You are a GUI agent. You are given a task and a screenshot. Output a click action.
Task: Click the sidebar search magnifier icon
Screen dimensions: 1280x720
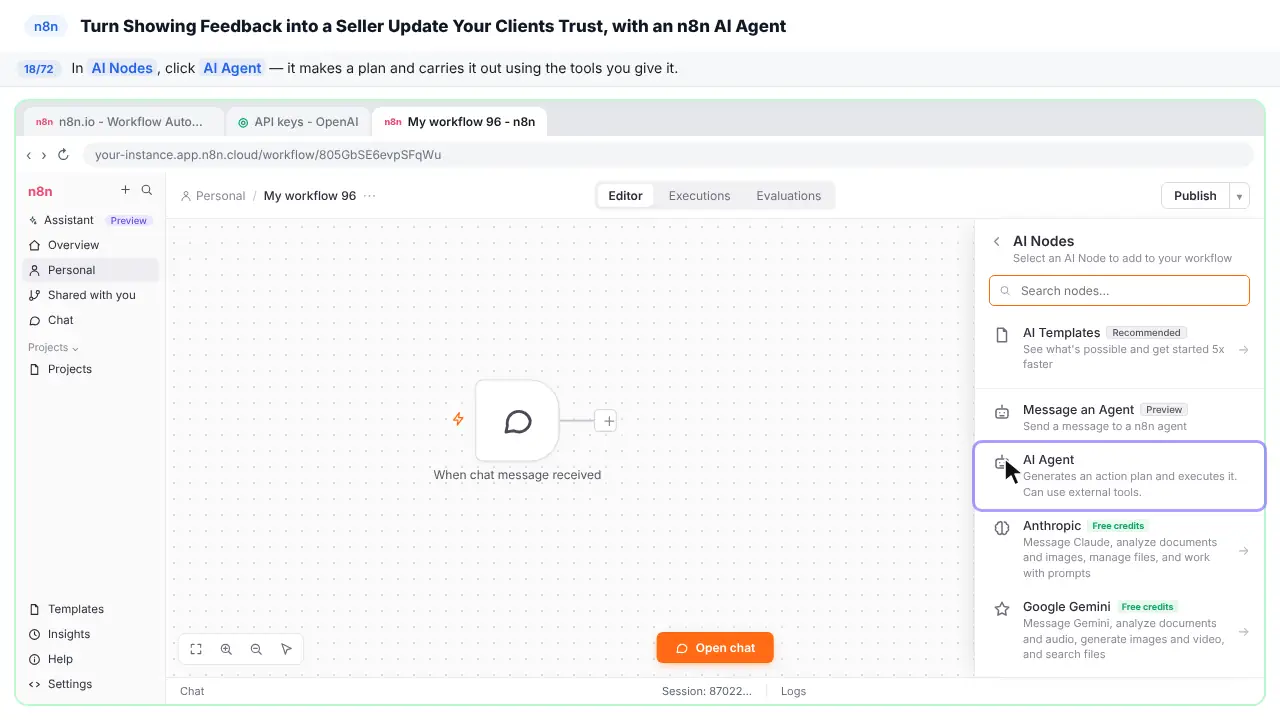(x=147, y=190)
